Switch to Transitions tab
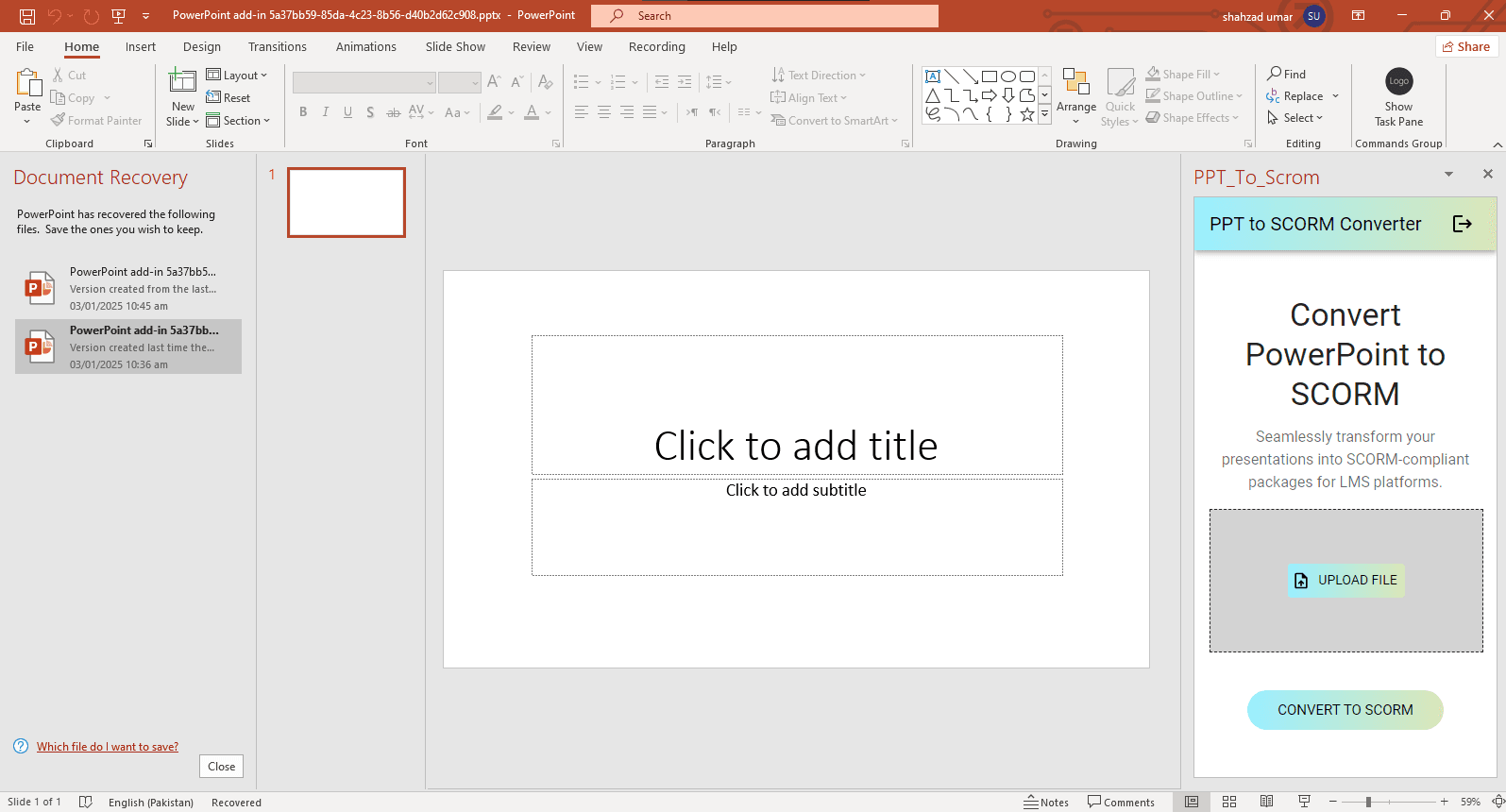The height and width of the screenshot is (812, 1506). pos(278,46)
